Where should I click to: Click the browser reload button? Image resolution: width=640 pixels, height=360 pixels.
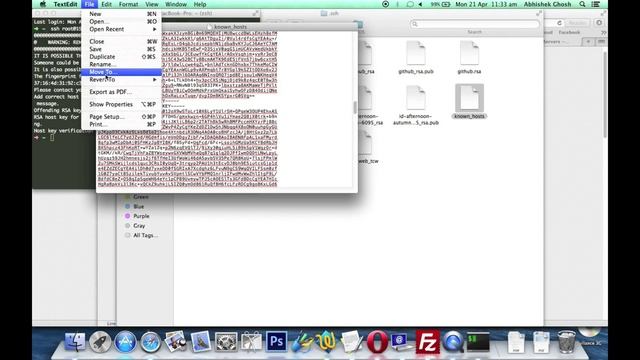560,23
